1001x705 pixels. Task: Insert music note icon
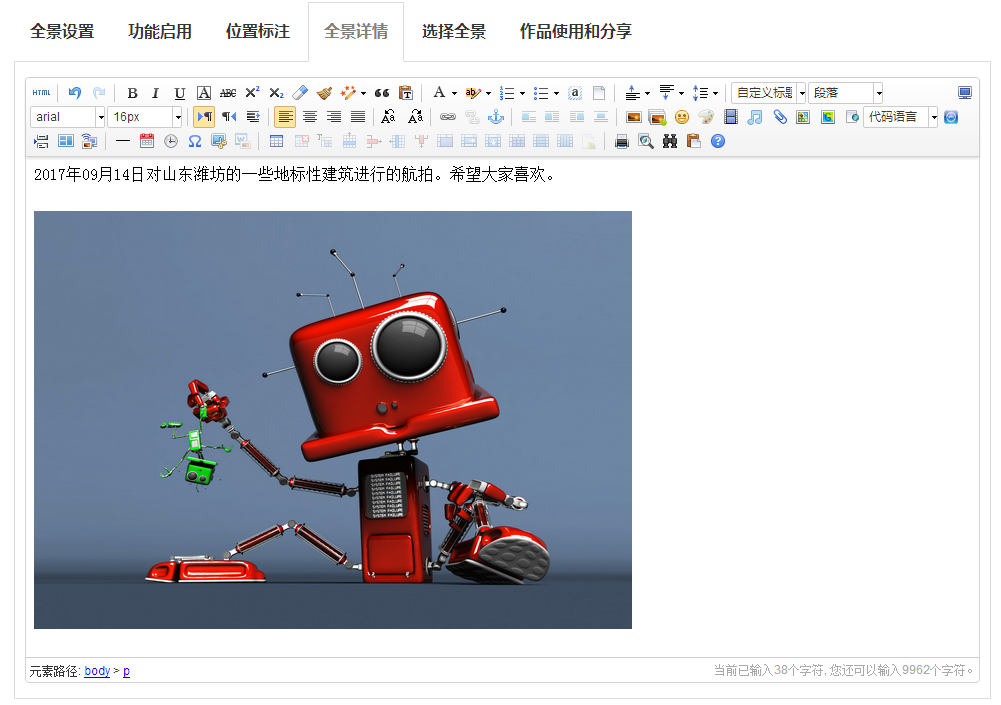click(755, 117)
